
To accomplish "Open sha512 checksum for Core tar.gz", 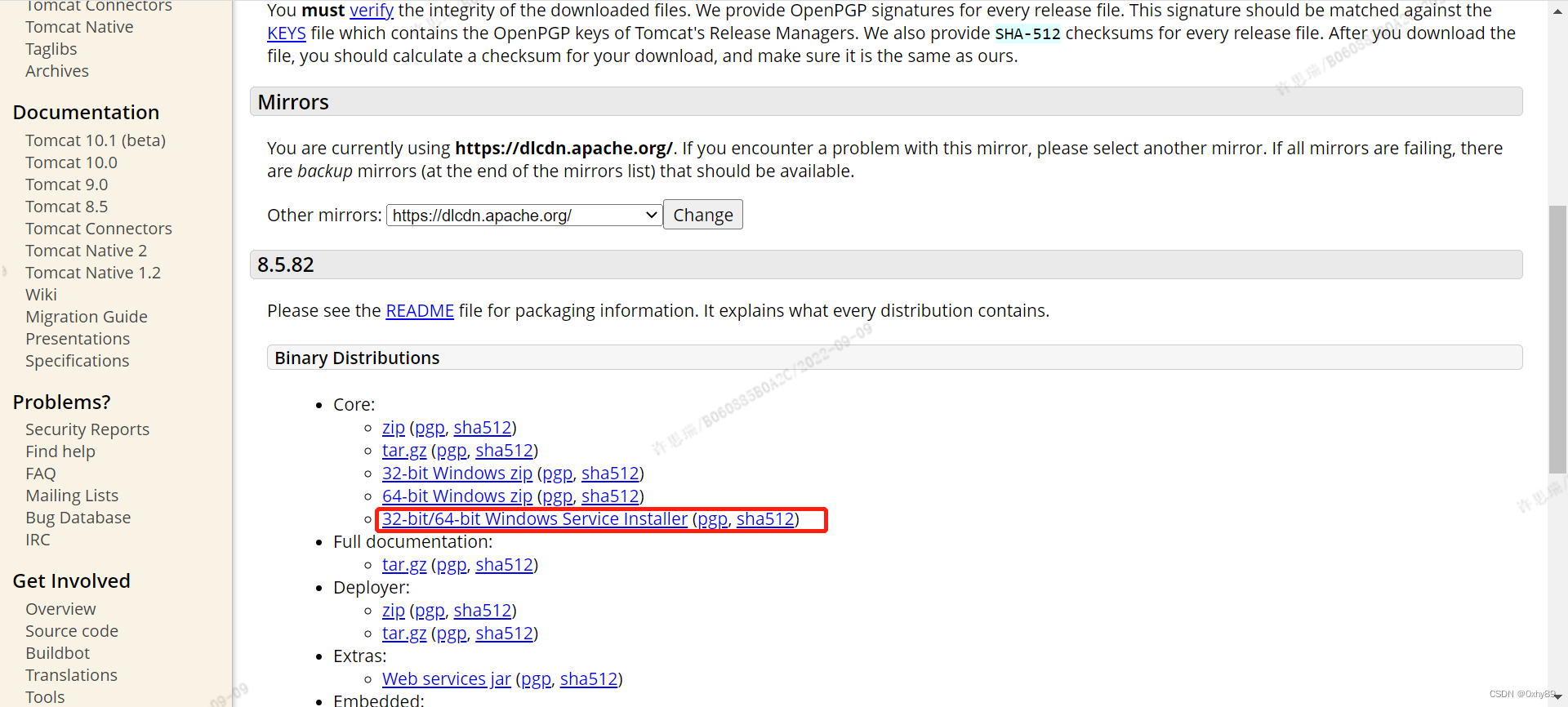I will coord(505,451).
